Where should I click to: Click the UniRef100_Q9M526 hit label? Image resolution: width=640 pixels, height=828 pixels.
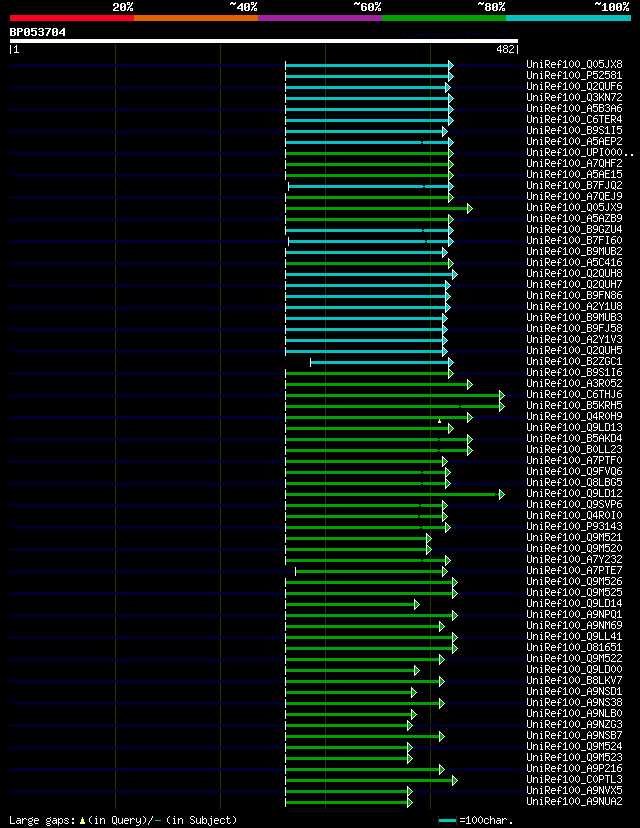pyautogui.click(x=574, y=582)
